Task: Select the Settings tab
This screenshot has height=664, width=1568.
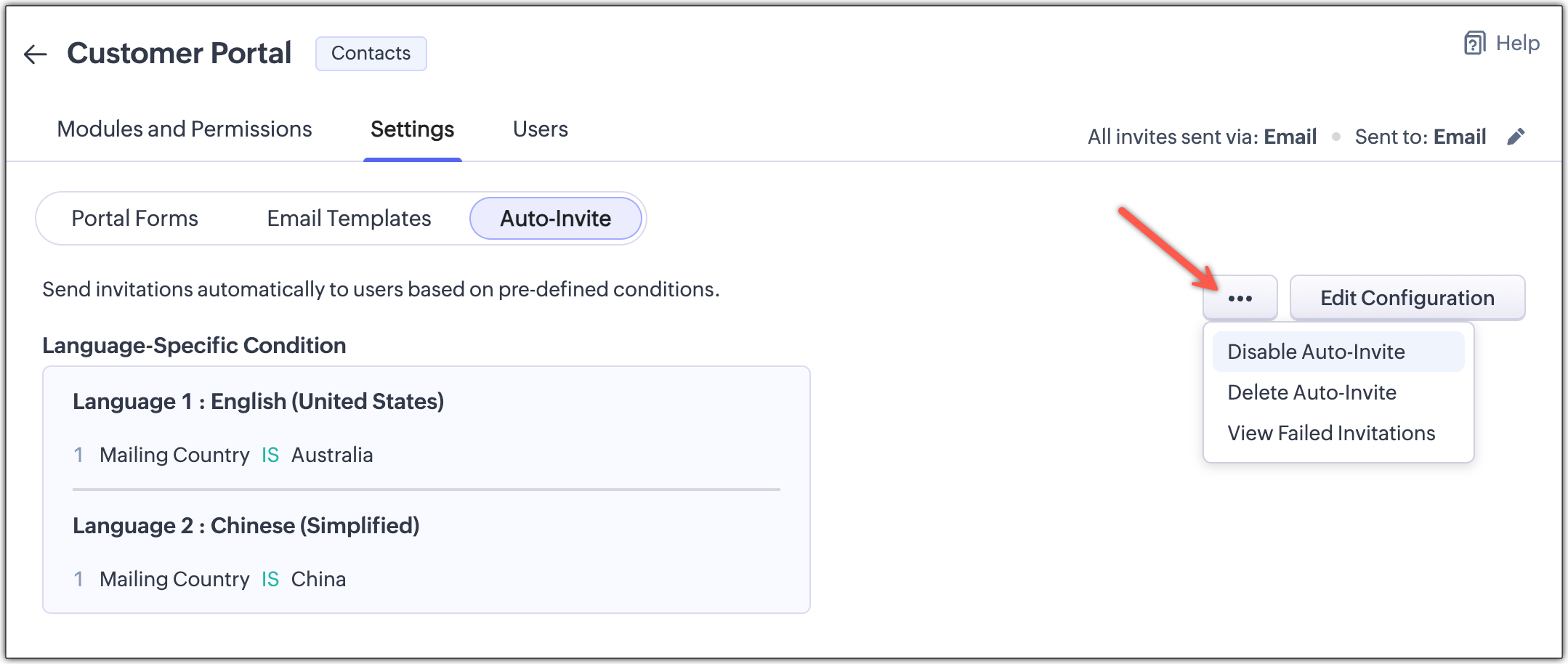Action: pos(412,129)
